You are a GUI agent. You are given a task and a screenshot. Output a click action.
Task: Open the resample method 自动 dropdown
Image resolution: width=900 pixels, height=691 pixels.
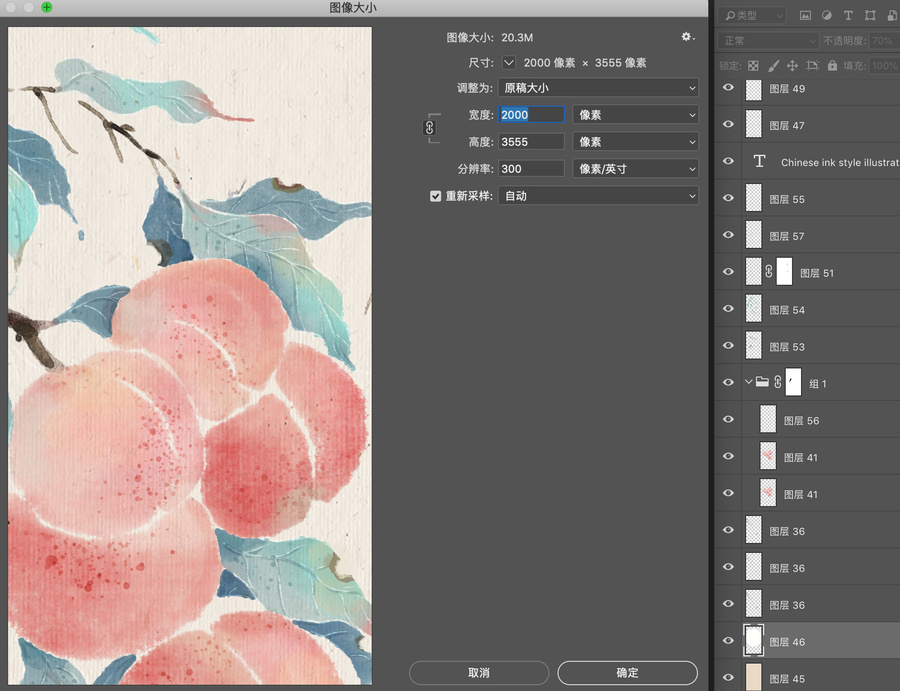click(598, 196)
